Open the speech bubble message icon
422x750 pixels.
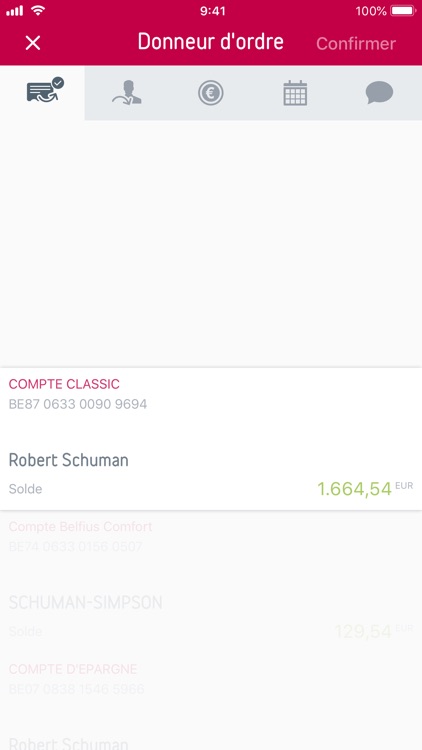tap(379, 93)
